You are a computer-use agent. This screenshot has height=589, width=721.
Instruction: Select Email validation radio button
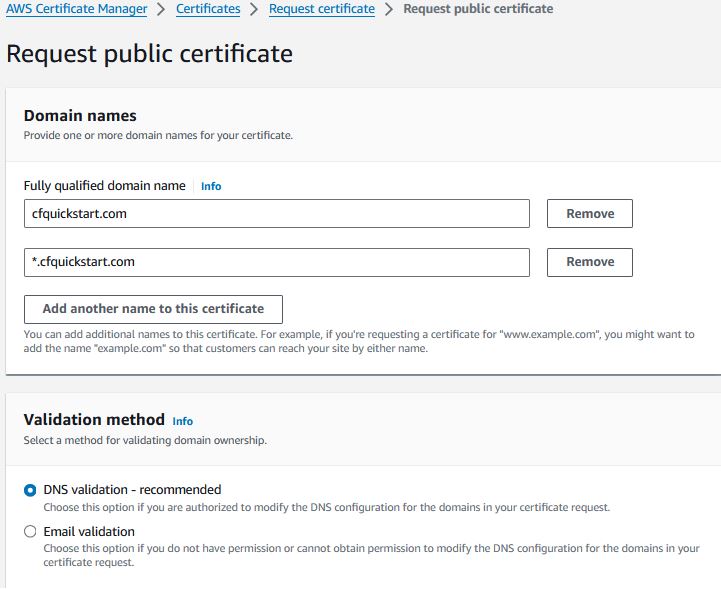point(30,532)
